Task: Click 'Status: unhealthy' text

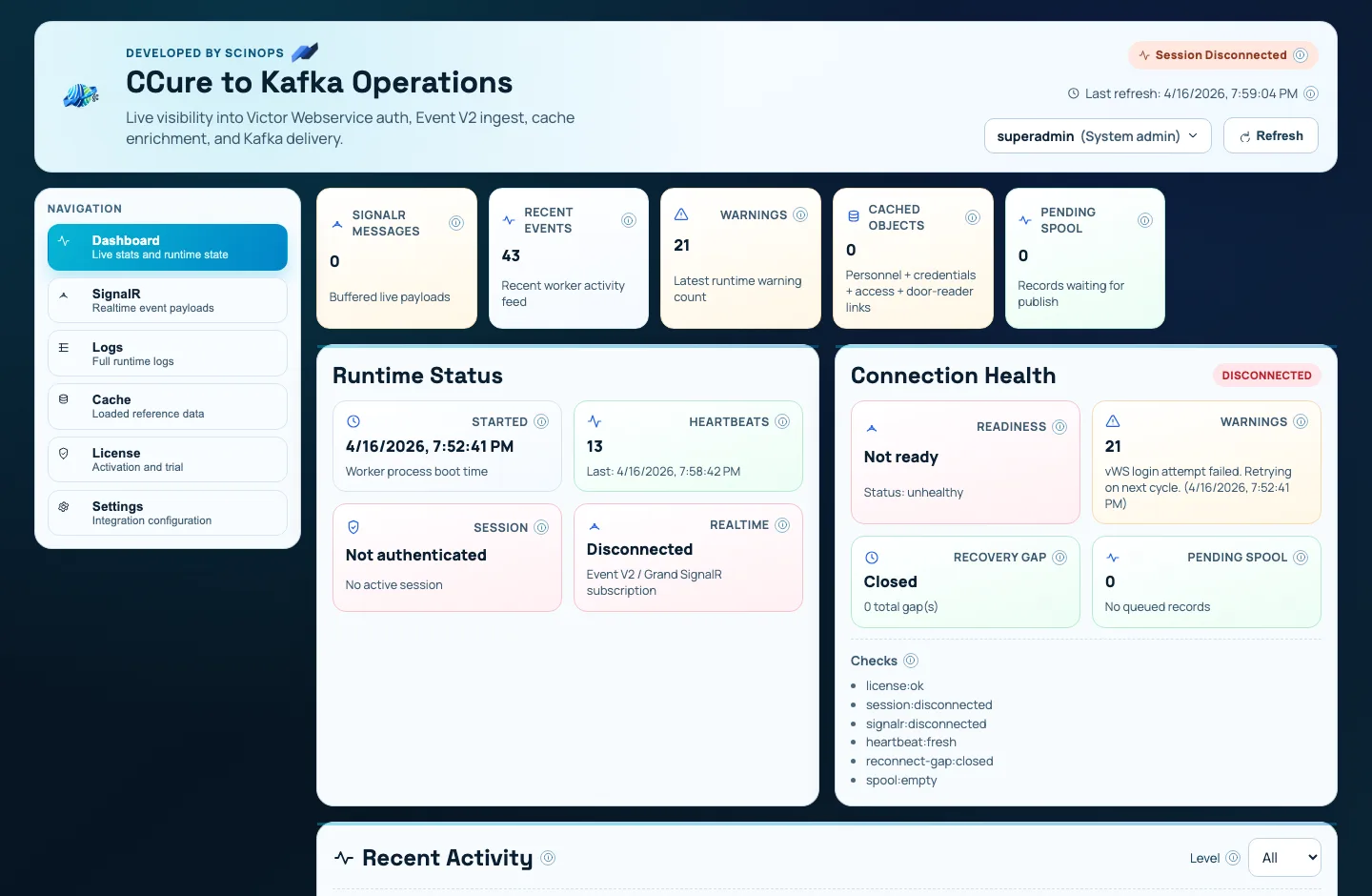Action: pos(914,492)
